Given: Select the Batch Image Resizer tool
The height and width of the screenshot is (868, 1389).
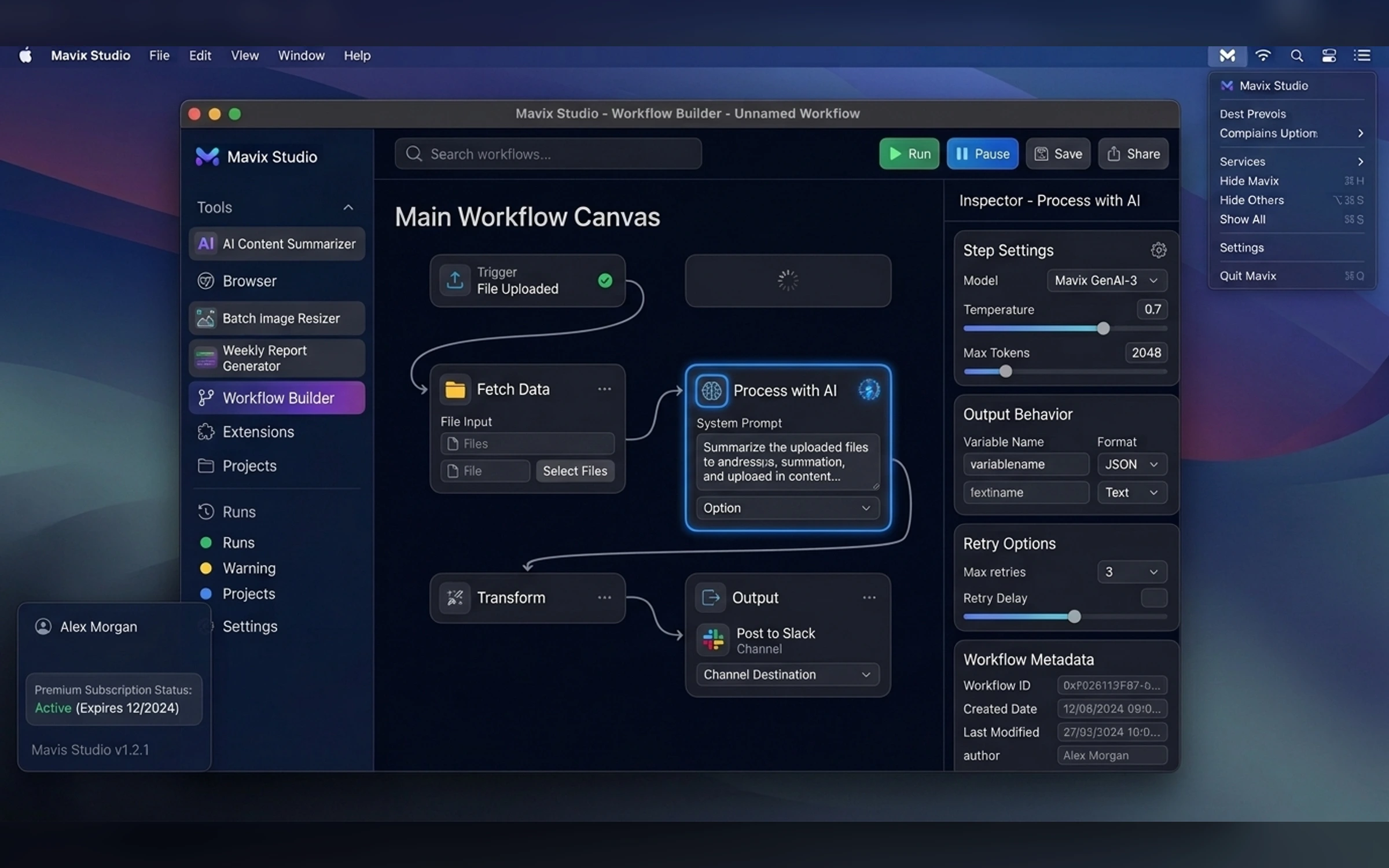Looking at the screenshot, I should [x=277, y=318].
